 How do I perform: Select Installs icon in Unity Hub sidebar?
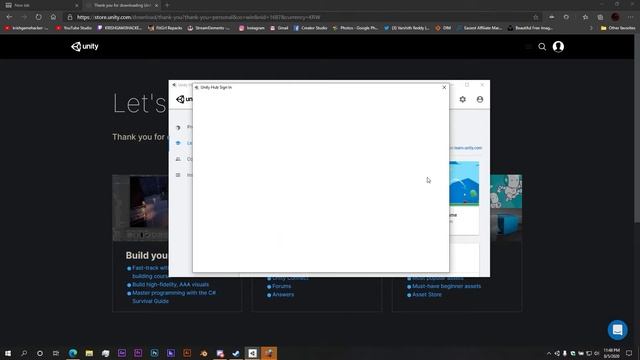tap(178, 175)
